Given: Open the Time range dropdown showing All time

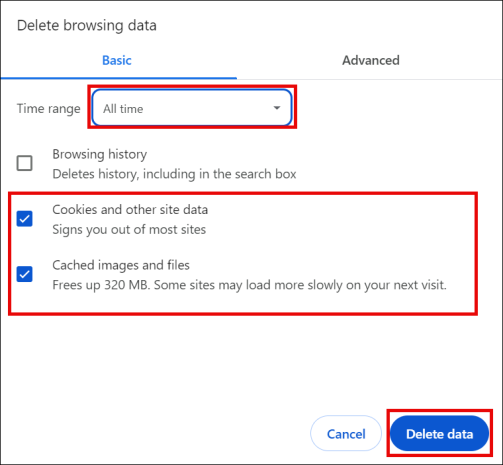Looking at the screenshot, I should (192, 108).
